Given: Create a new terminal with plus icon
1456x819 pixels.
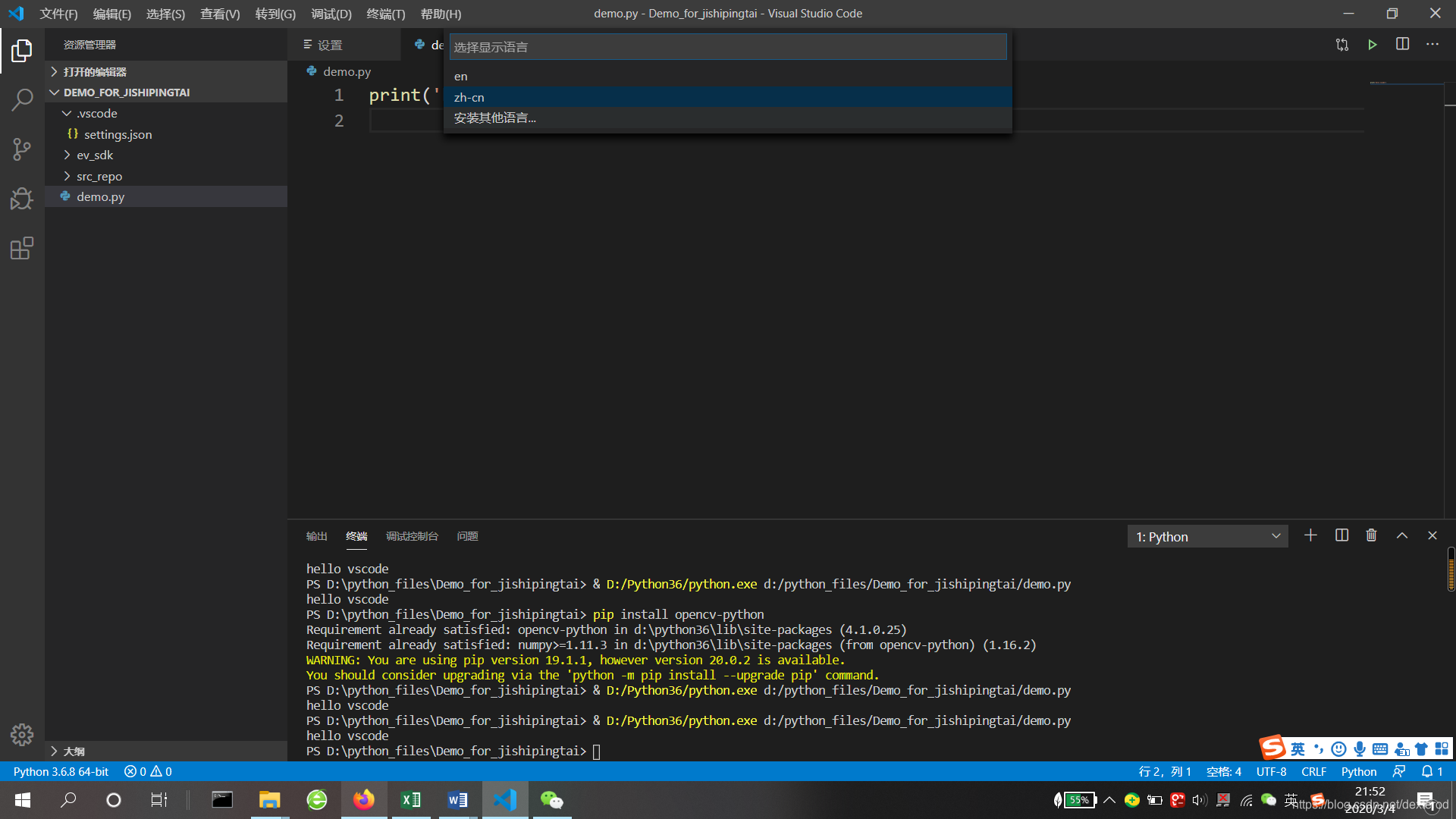Looking at the screenshot, I should pyautogui.click(x=1310, y=535).
